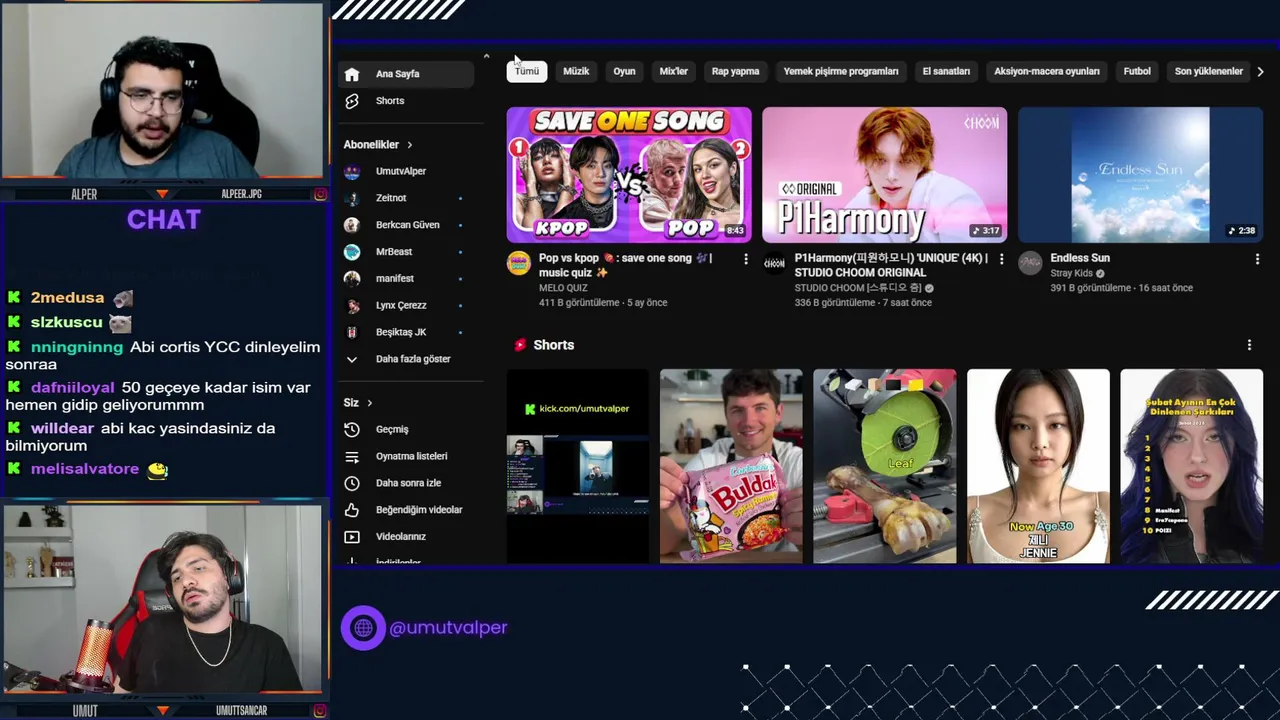1280x720 pixels.
Task: Open Lynx Çerezz channel avatar
Action: point(352,305)
